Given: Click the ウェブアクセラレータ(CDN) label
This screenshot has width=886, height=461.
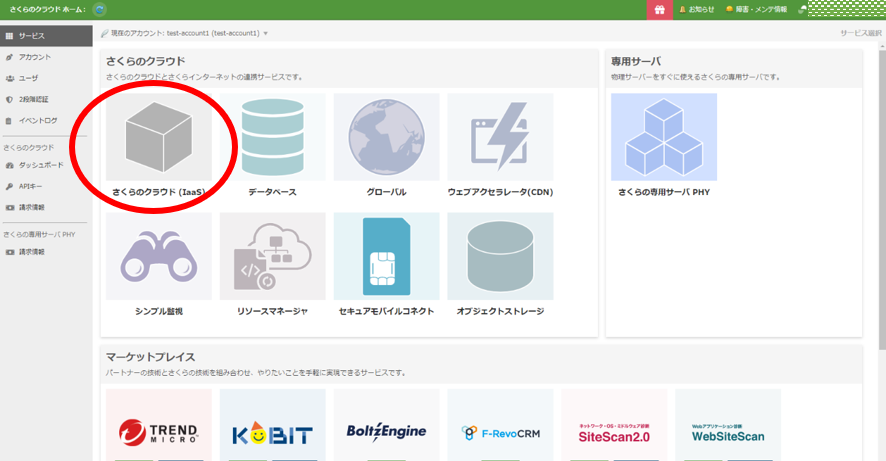Looking at the screenshot, I should (500, 192).
